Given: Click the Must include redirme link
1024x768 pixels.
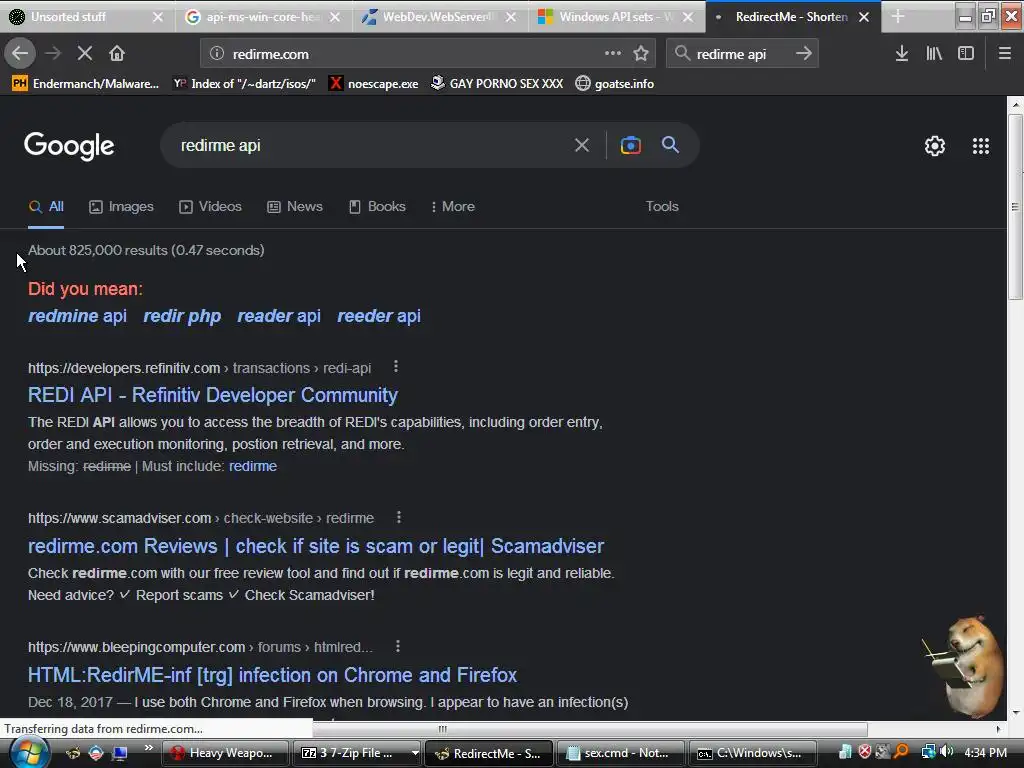Looking at the screenshot, I should point(253,466).
